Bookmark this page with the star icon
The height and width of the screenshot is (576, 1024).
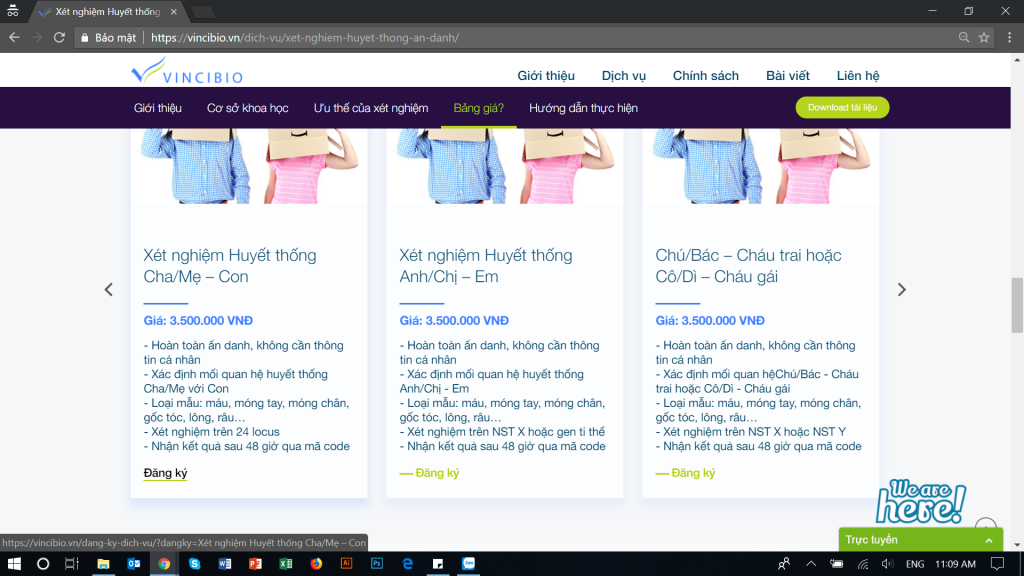point(984,38)
